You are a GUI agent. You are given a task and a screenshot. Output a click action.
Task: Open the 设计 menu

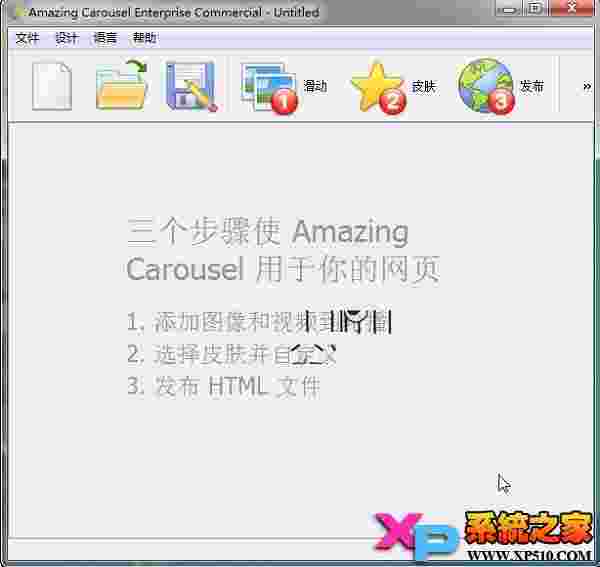67,38
